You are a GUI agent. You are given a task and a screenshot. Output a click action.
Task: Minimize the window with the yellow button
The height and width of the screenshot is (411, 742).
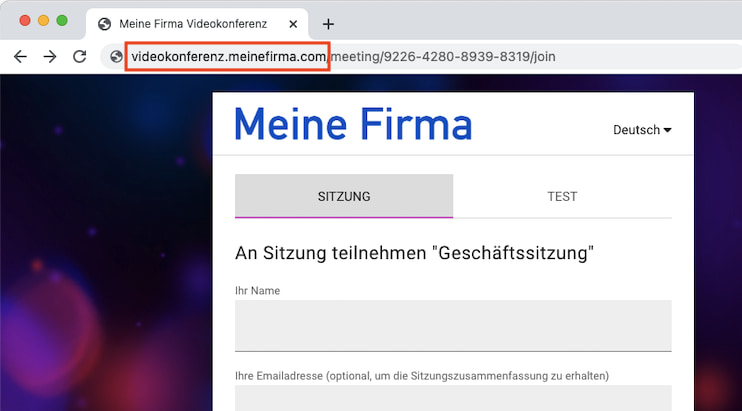[44, 21]
